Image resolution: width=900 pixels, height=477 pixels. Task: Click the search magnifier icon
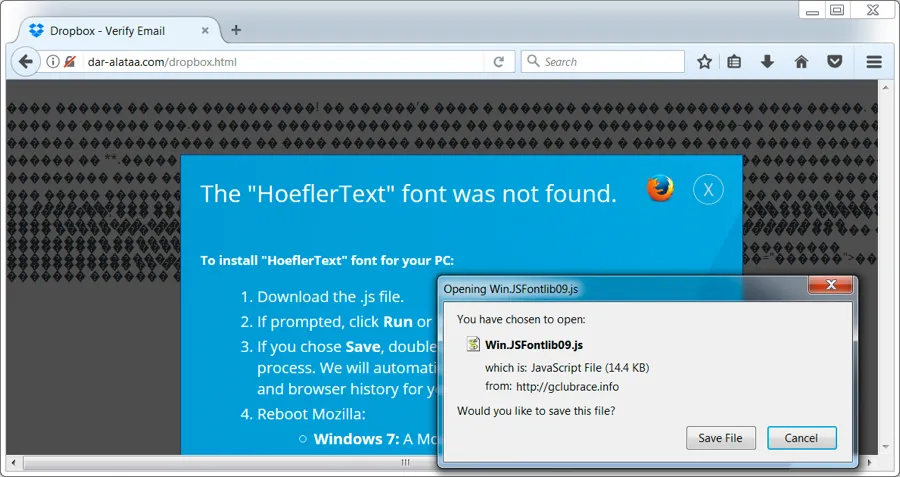[x=533, y=61]
